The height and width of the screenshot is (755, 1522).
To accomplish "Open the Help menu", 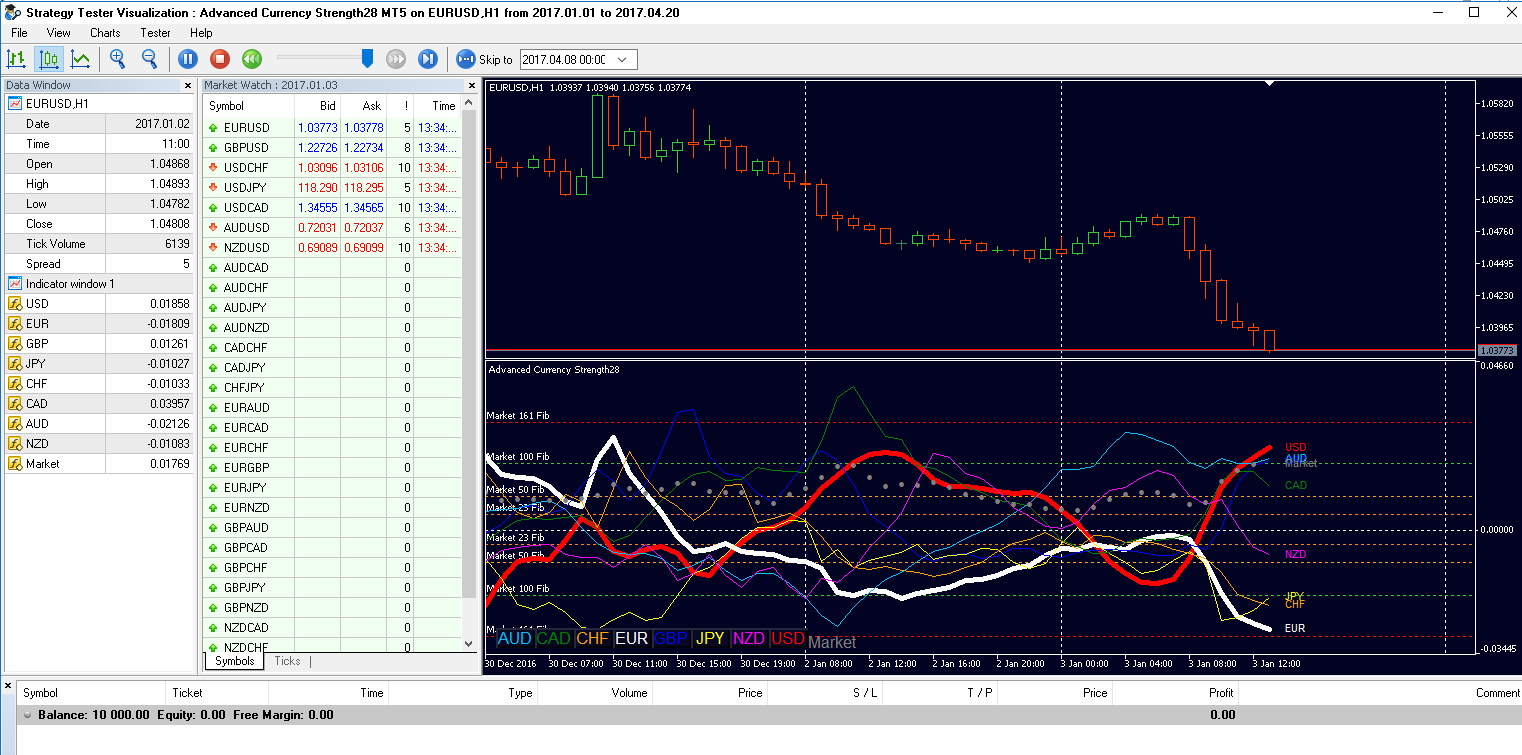I will point(201,33).
